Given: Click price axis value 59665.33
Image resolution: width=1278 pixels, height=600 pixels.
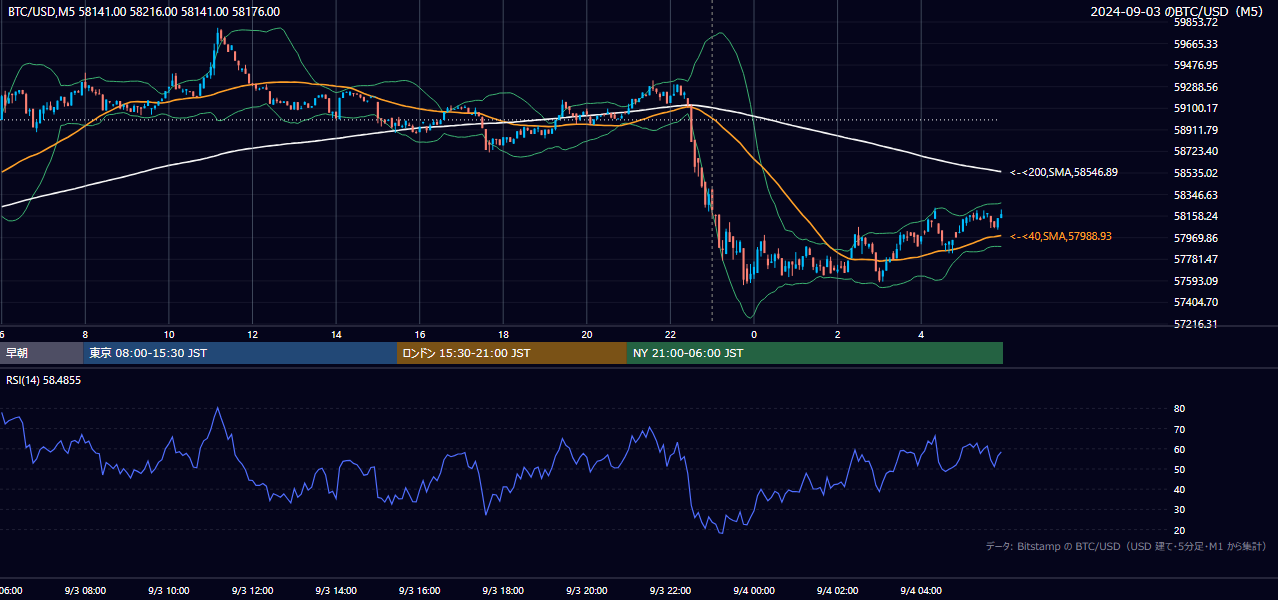Looking at the screenshot, I should click(x=1196, y=44).
